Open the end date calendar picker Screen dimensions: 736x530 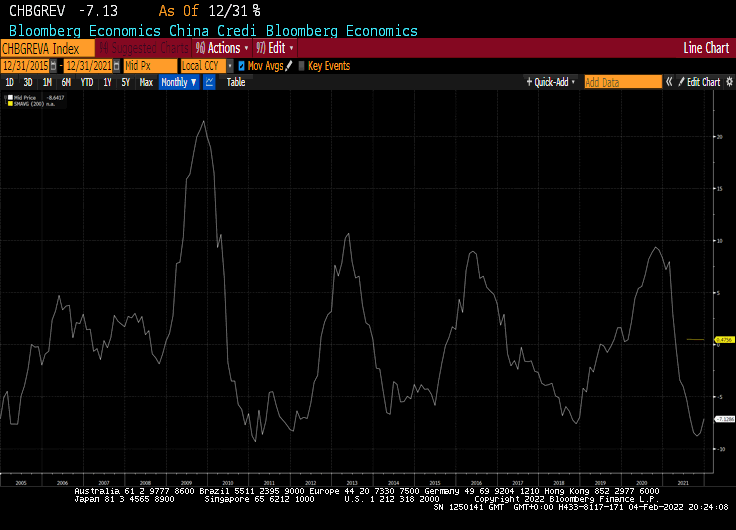(x=118, y=66)
